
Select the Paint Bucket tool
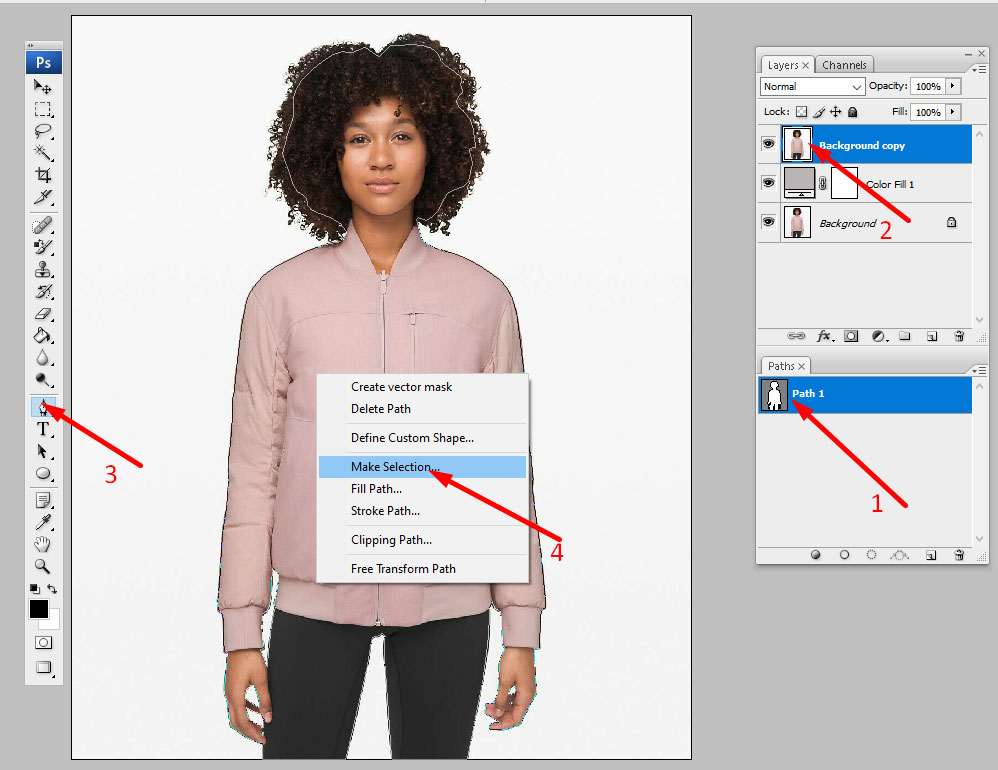pyautogui.click(x=43, y=335)
